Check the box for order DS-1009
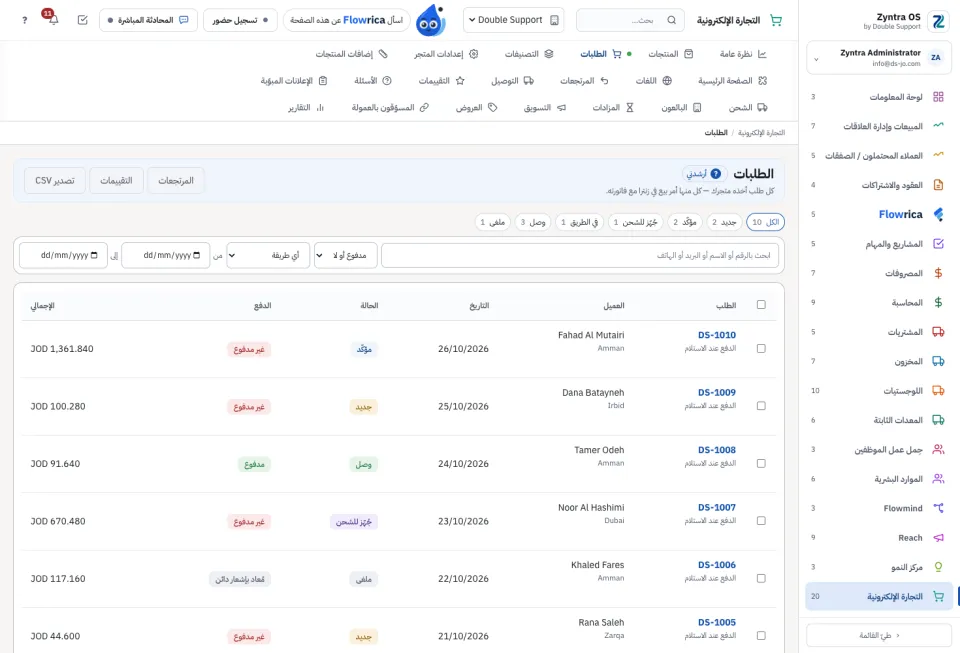960x653 pixels. [x=761, y=406]
